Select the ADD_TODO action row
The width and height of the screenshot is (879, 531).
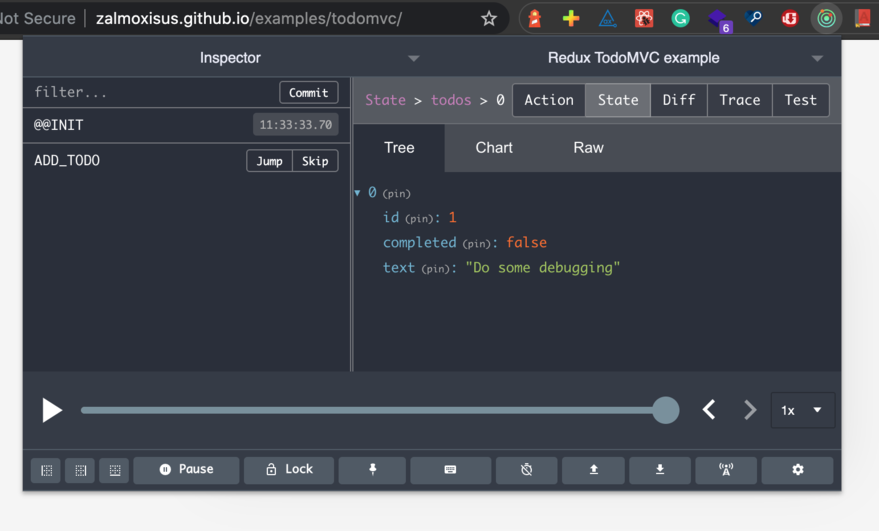click(x=187, y=161)
